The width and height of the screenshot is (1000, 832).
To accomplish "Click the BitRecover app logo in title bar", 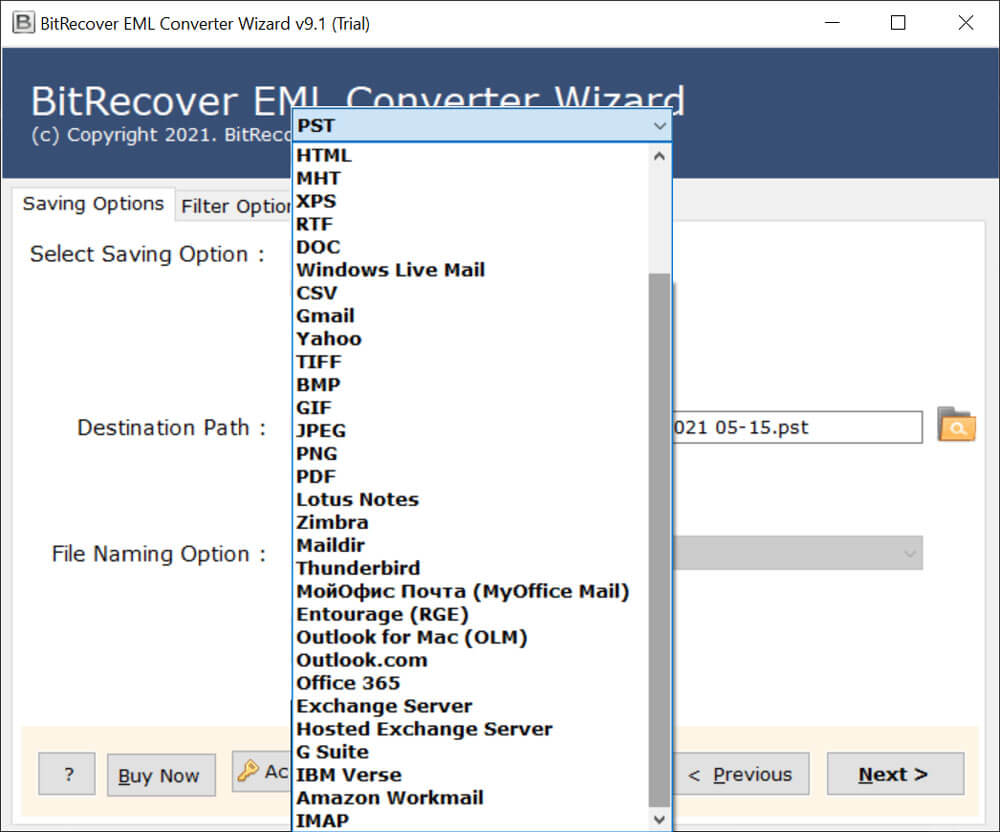I will pos(20,23).
